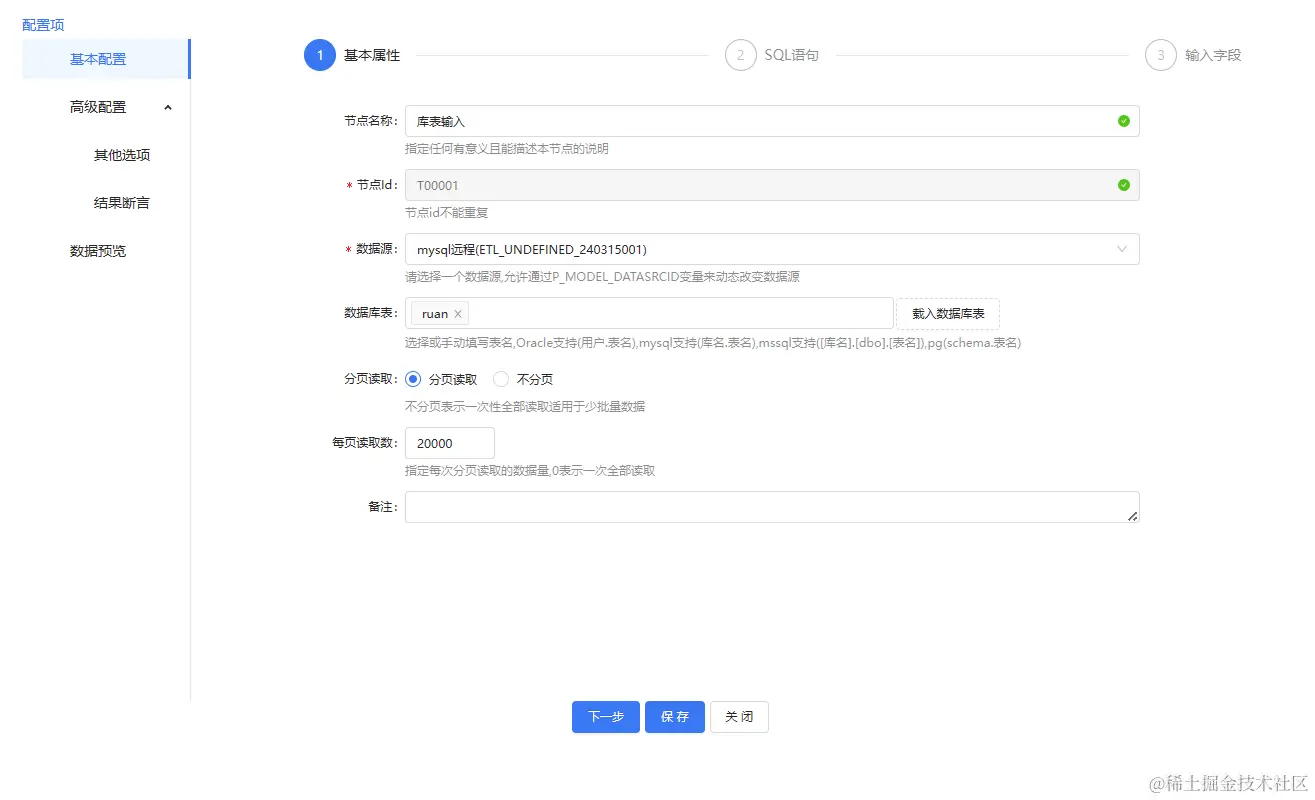Click the hint 不分页表示一次性全部读取适用于少批量数据
The height and width of the screenshot is (800, 1315).
click(525, 407)
